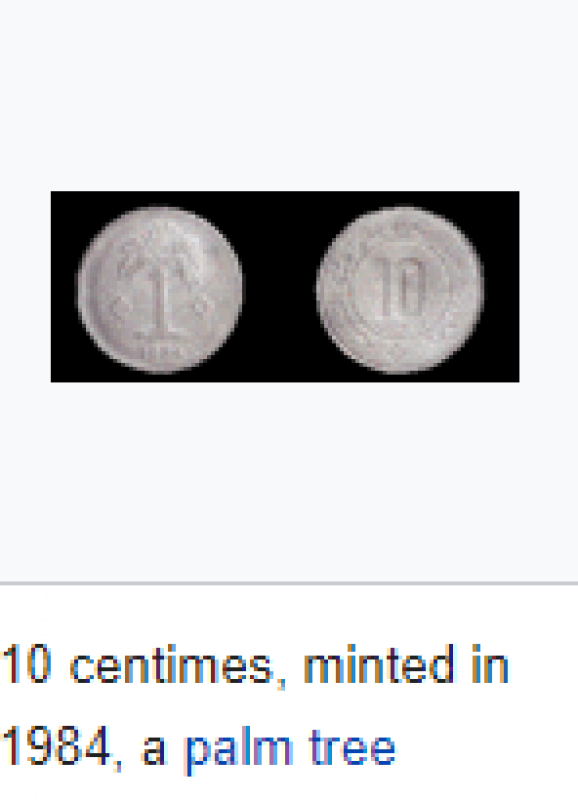The image size is (578, 800).
Task: Click the left coin showing the palm tree
Action: click(160, 289)
